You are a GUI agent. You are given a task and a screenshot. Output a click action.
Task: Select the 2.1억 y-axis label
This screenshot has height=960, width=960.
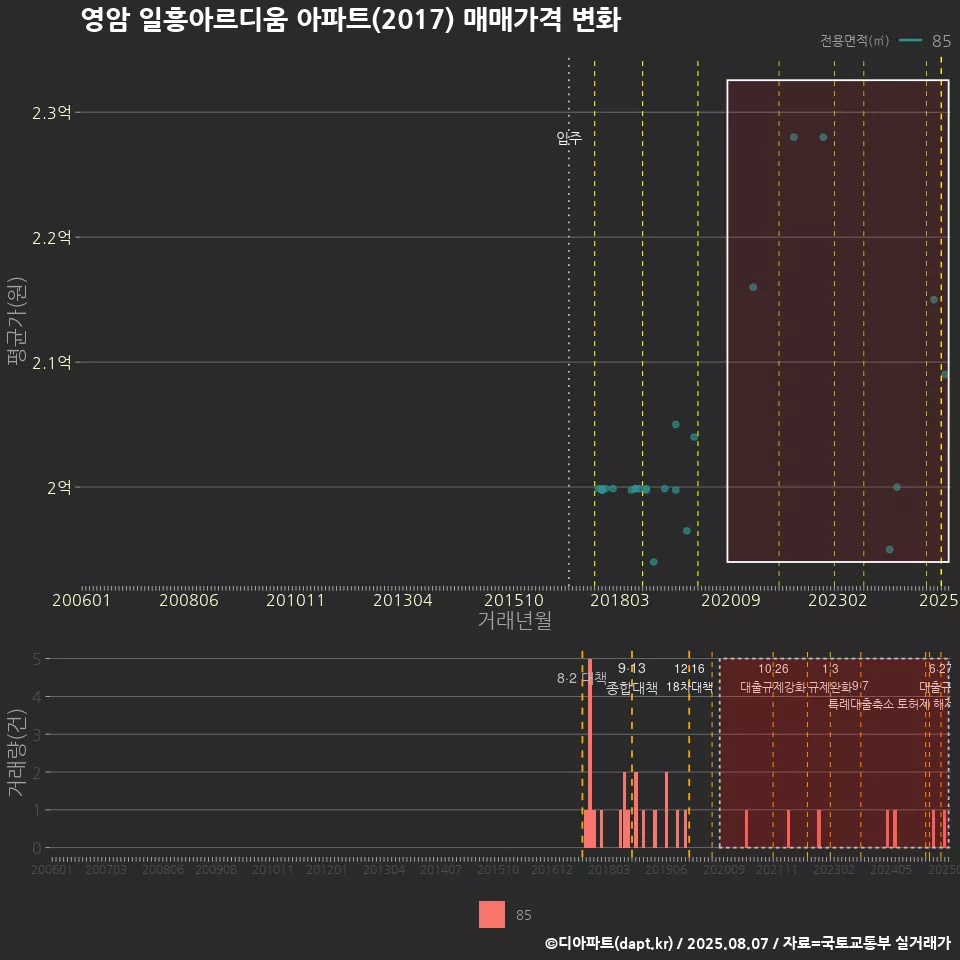[x=51, y=362]
